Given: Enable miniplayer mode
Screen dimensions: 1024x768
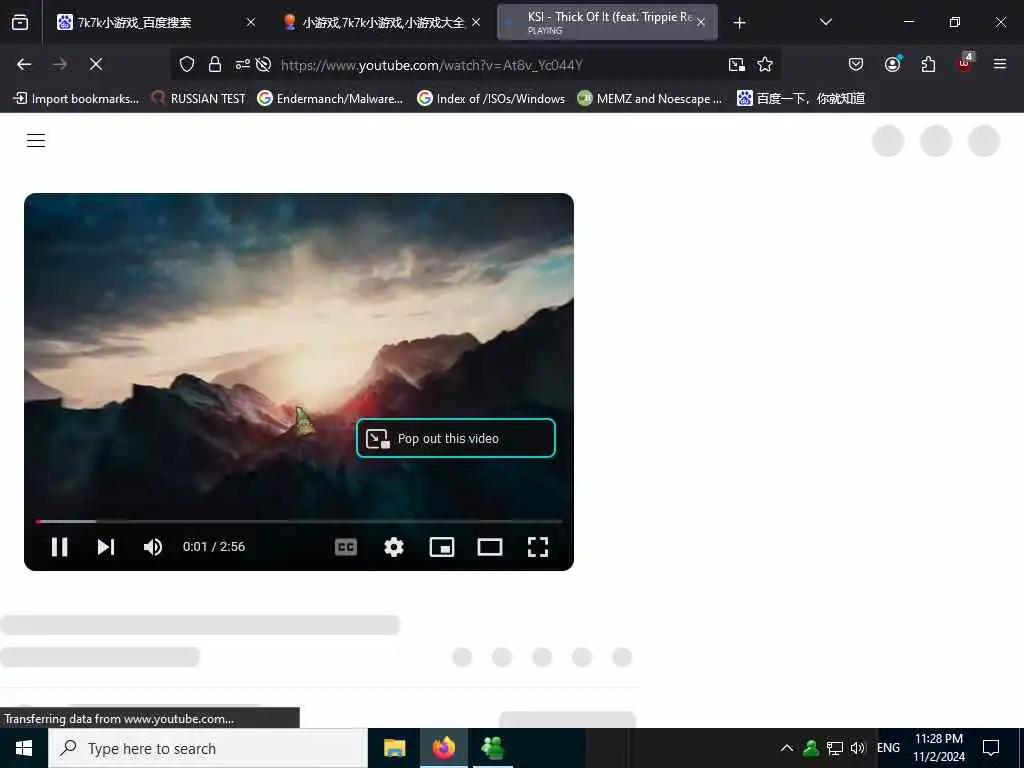Looking at the screenshot, I should [x=442, y=547].
